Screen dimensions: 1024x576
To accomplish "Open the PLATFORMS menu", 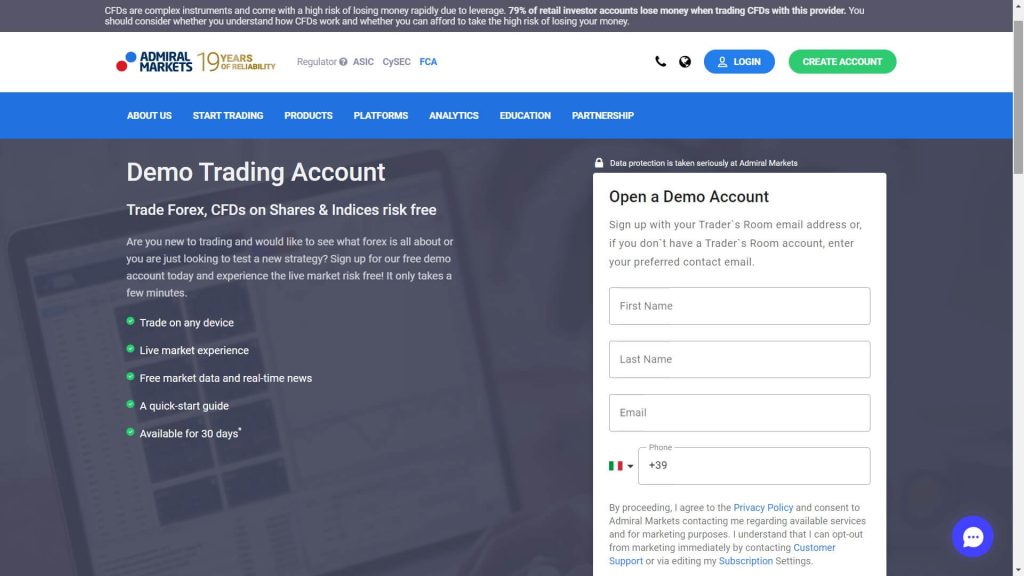I will pos(381,116).
